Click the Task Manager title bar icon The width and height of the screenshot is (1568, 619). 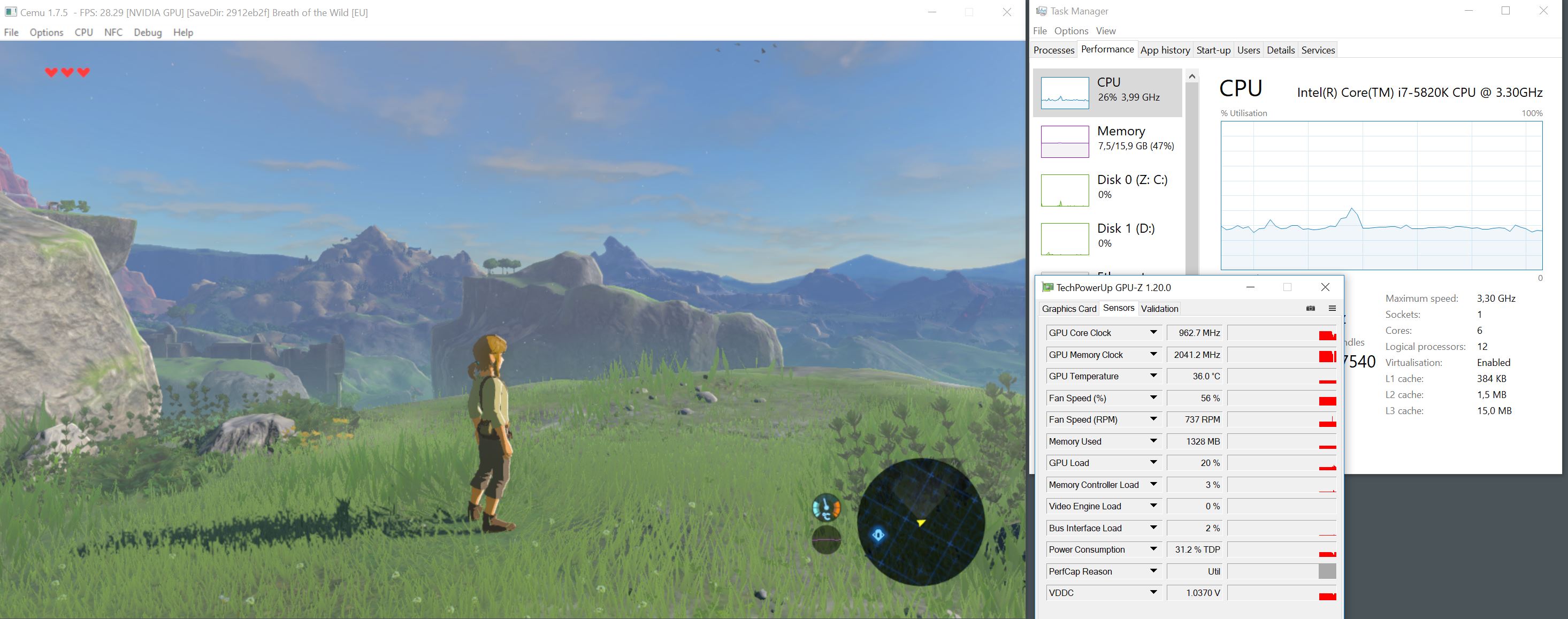(1042, 11)
